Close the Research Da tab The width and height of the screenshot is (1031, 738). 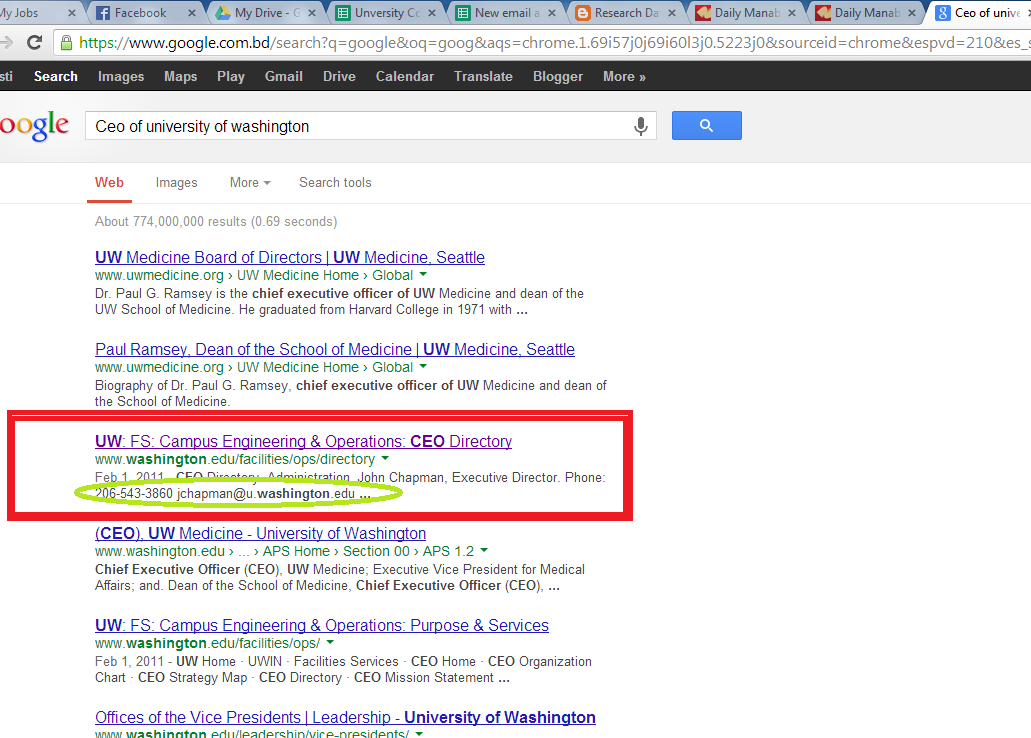pos(671,12)
